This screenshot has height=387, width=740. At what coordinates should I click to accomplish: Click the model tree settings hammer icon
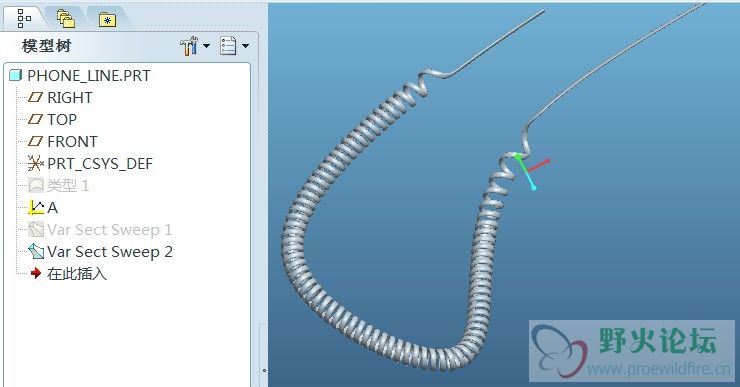click(x=189, y=46)
